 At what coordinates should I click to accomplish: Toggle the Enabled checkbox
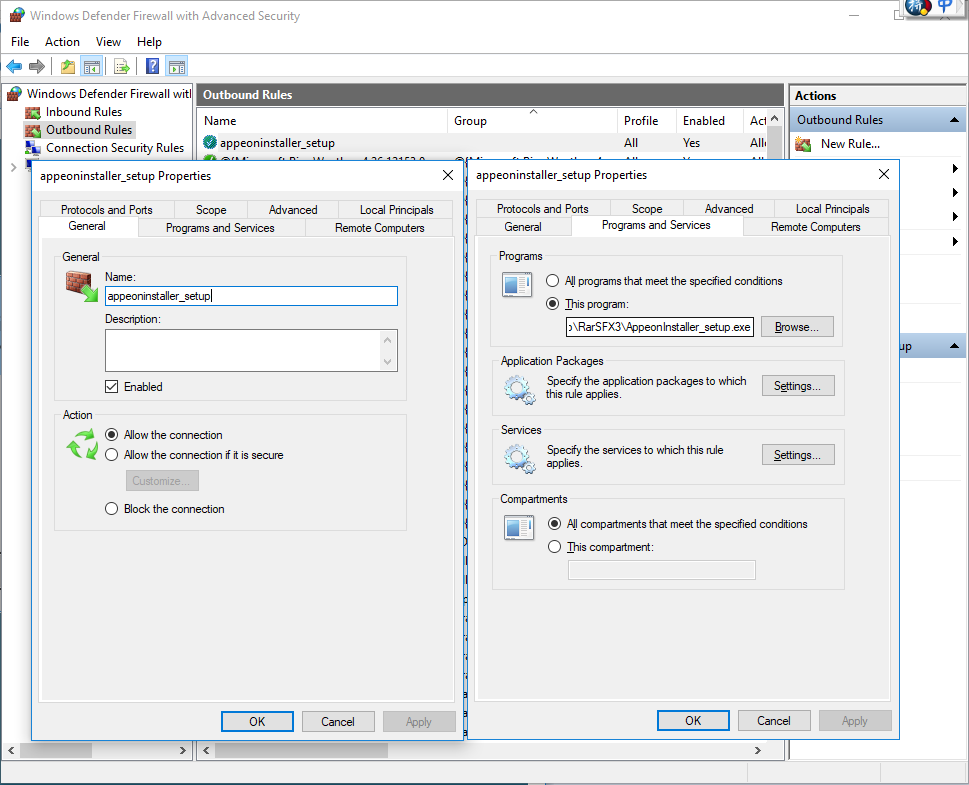pos(111,387)
